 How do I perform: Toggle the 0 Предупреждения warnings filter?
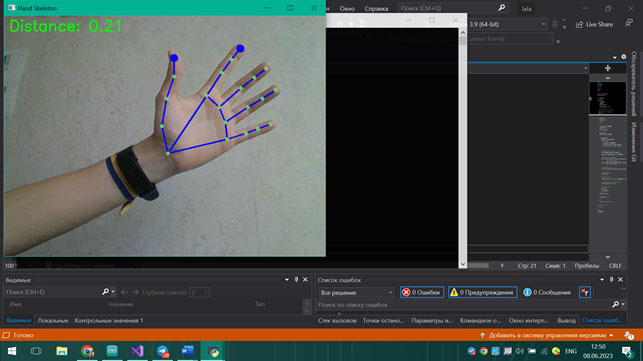coord(483,292)
